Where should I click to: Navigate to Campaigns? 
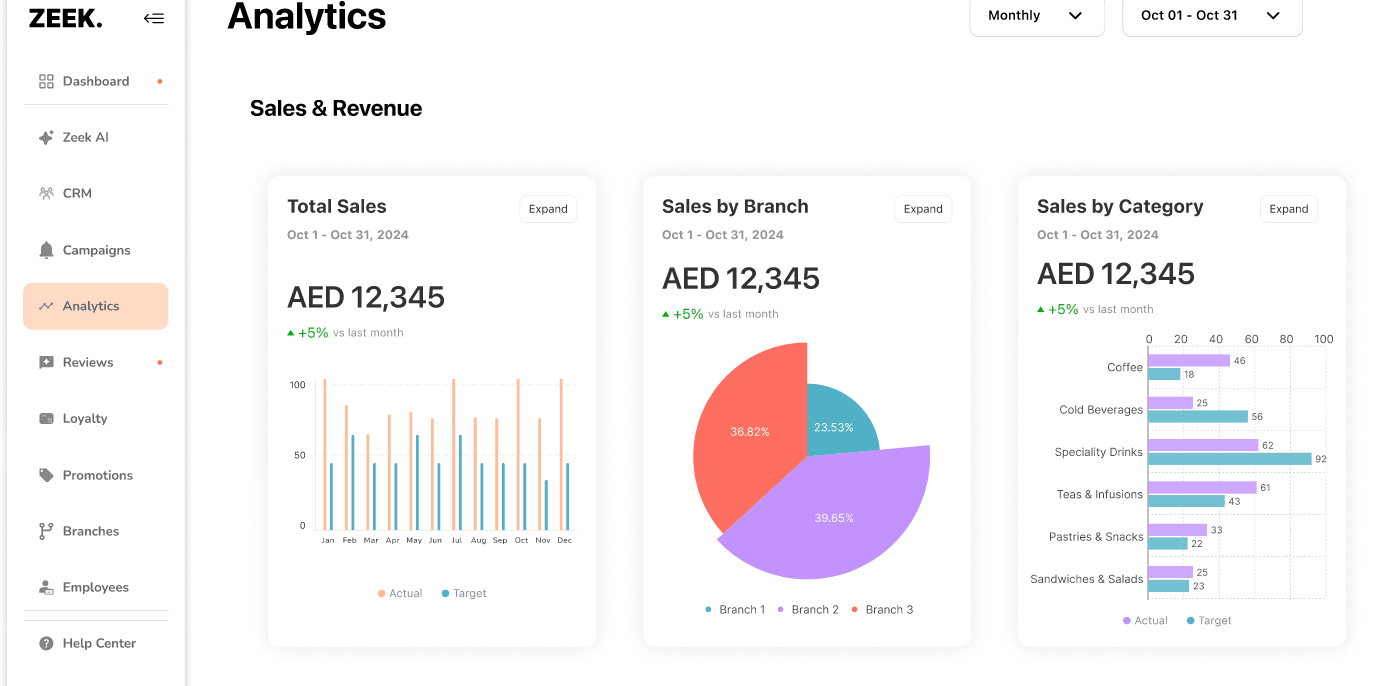pyautogui.click(x=96, y=250)
